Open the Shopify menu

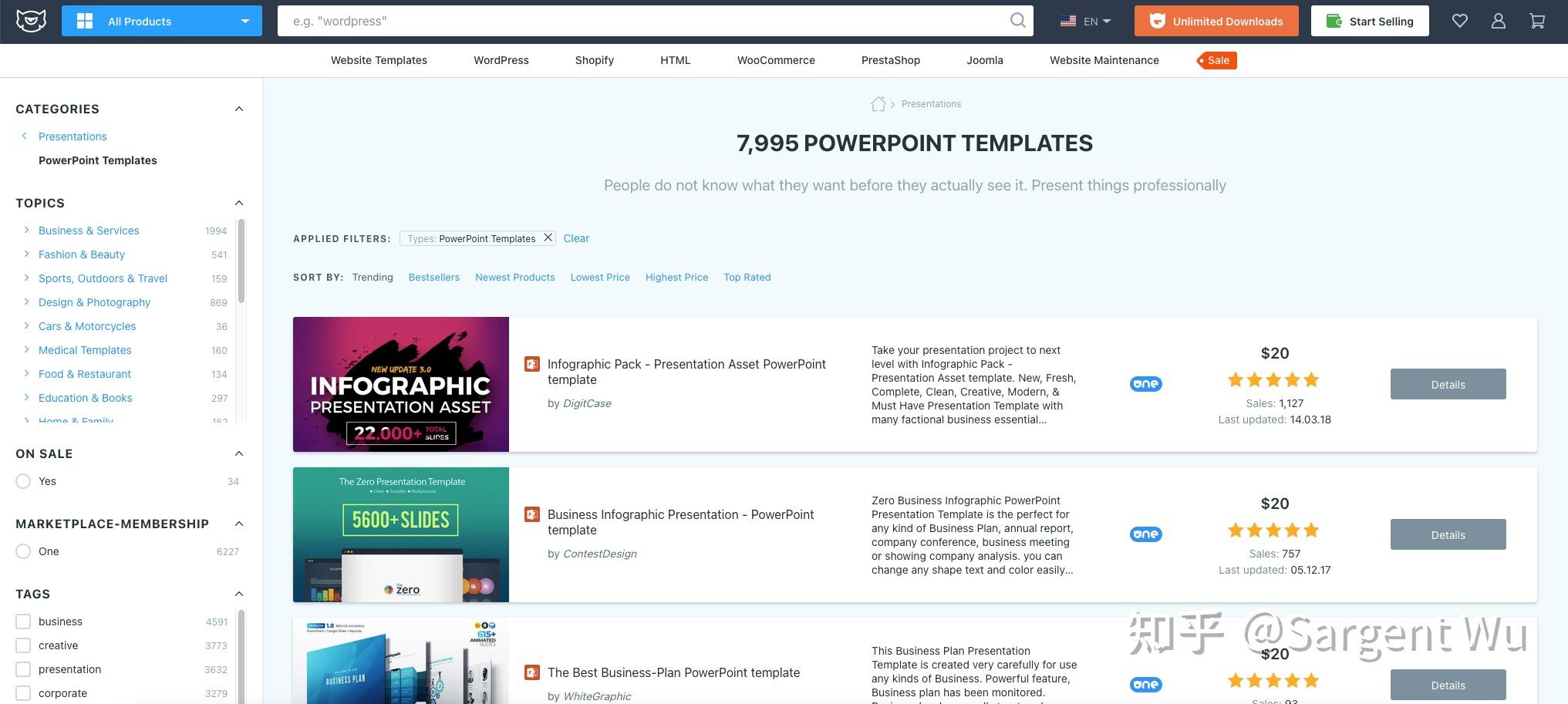pos(595,60)
